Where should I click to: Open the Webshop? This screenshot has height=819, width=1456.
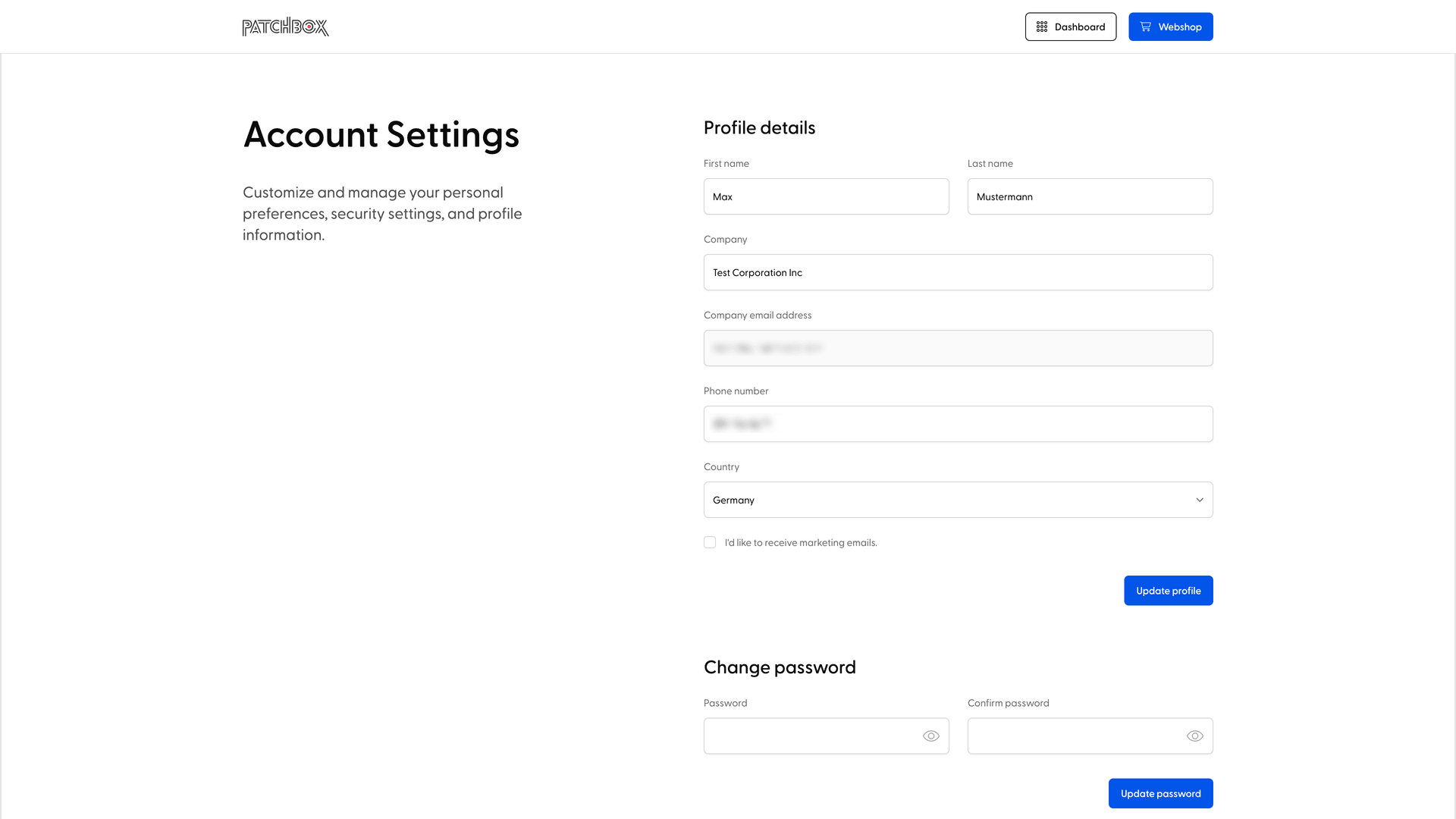click(1171, 26)
